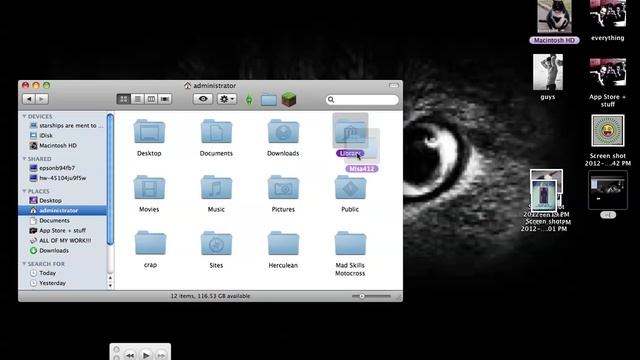Switch Finder to Cover Flow view
The height and width of the screenshot is (360, 640).
(165, 99)
